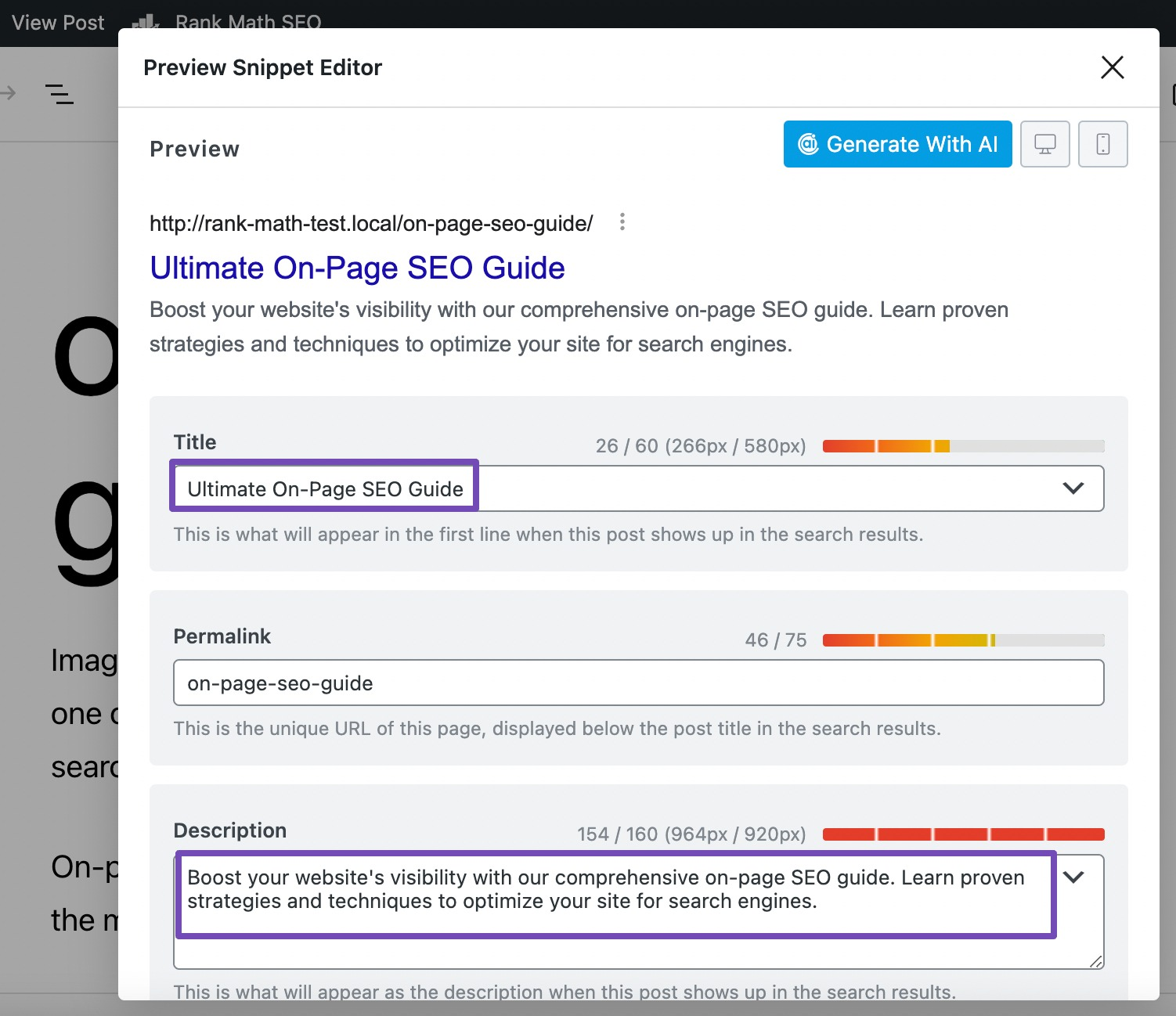Viewport: 1176px width, 1016px height.
Task: Click into the Permalink input field
Action: click(638, 683)
